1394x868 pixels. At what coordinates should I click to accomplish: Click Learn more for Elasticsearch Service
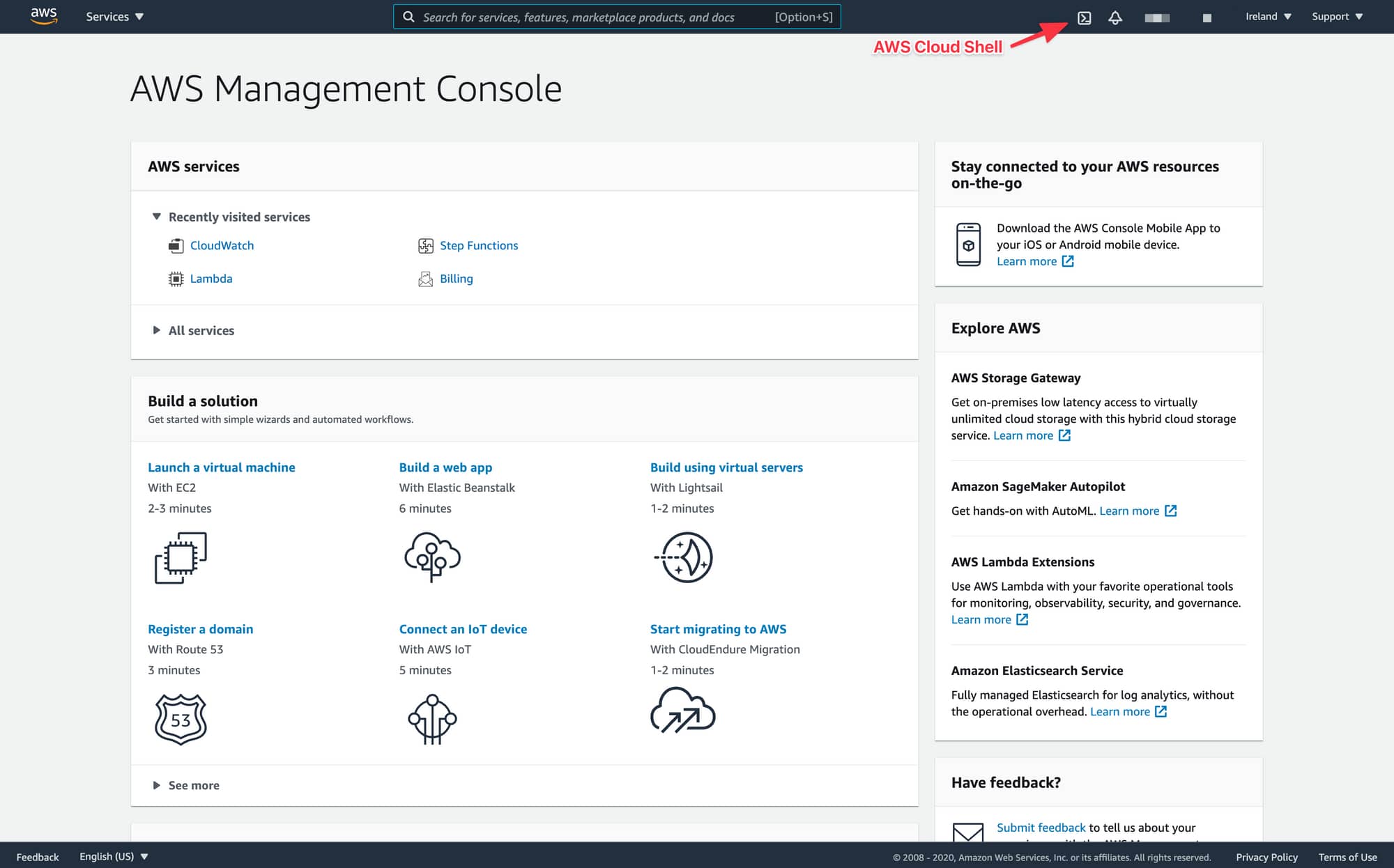pyautogui.click(x=1120, y=711)
